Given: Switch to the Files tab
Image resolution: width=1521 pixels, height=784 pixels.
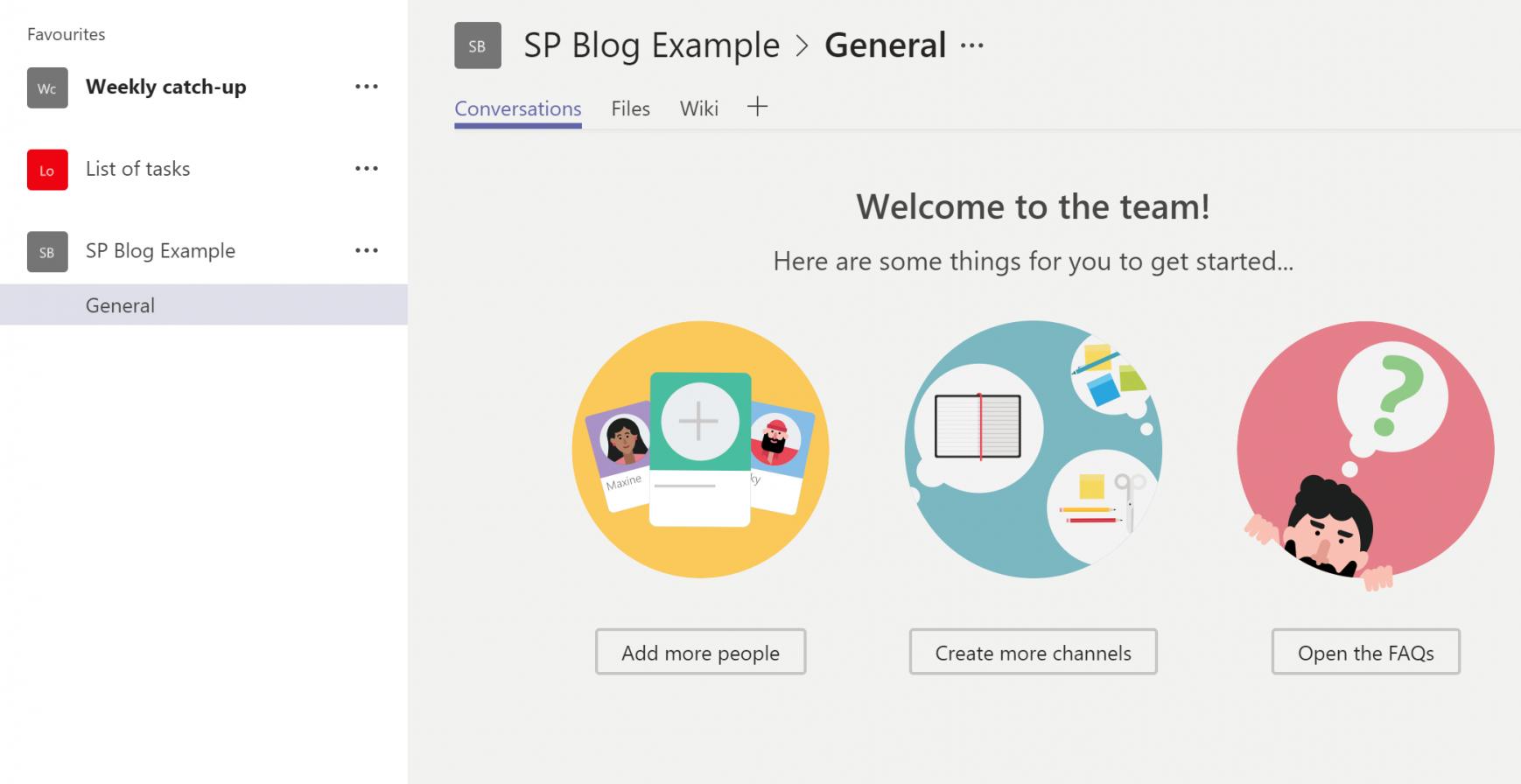Looking at the screenshot, I should pos(630,108).
